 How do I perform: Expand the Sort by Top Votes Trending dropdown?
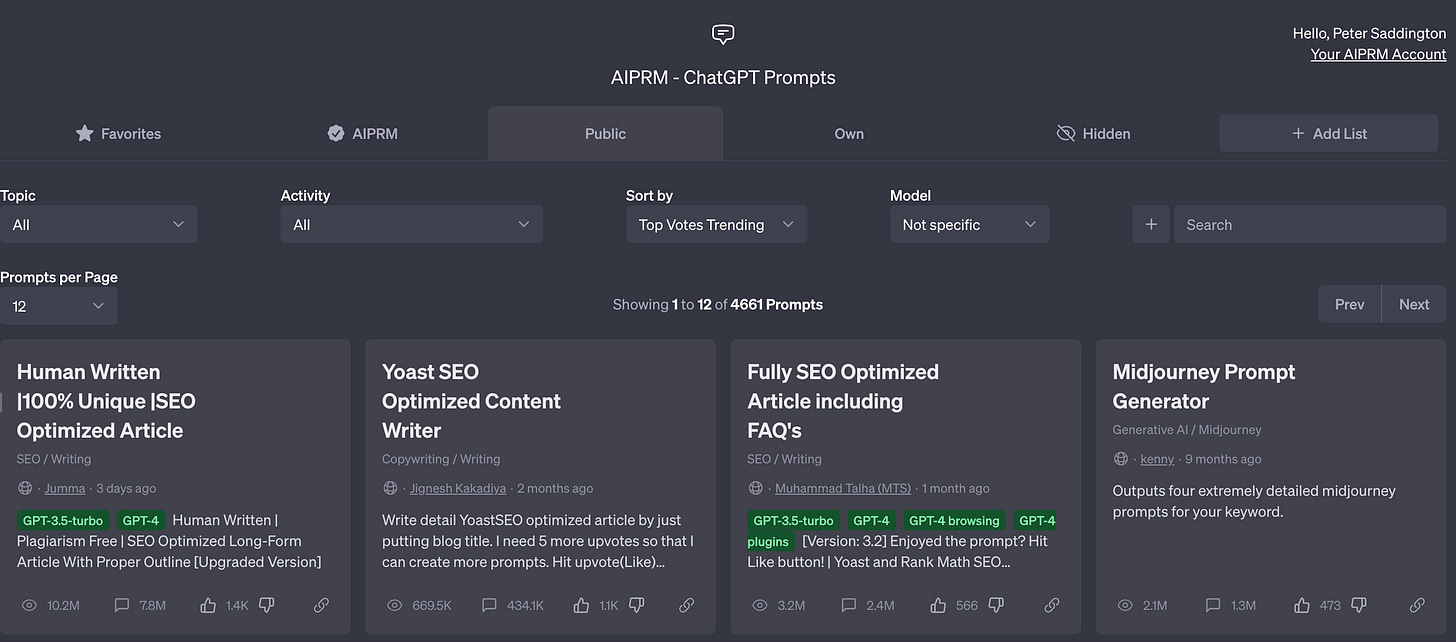click(x=716, y=224)
